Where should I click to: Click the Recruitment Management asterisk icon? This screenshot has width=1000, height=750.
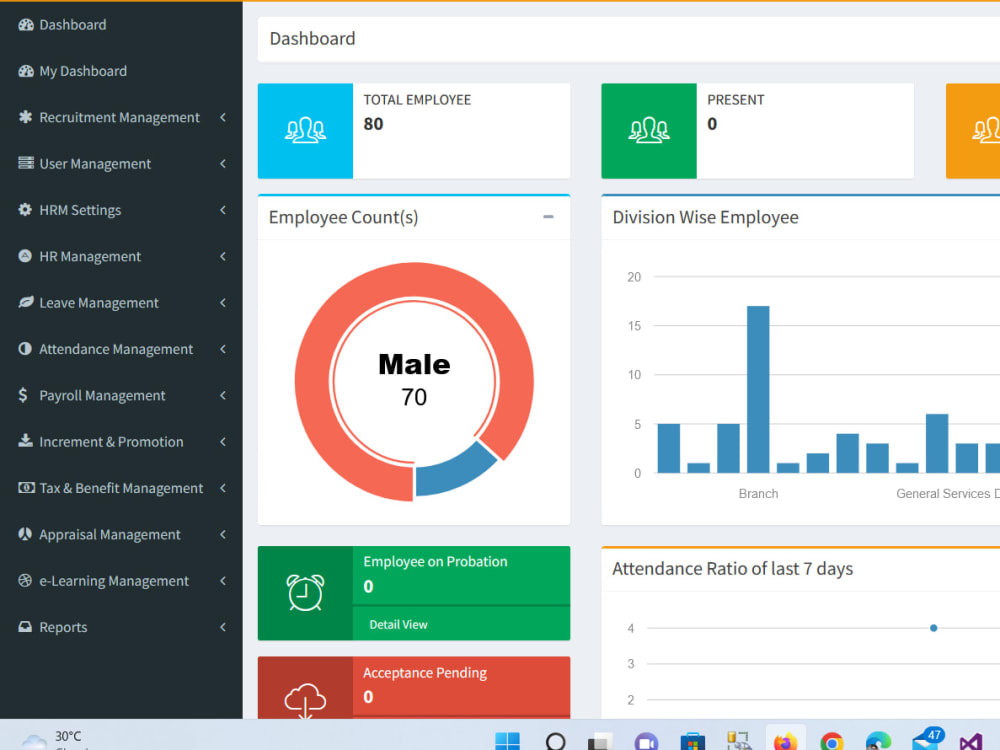point(26,117)
